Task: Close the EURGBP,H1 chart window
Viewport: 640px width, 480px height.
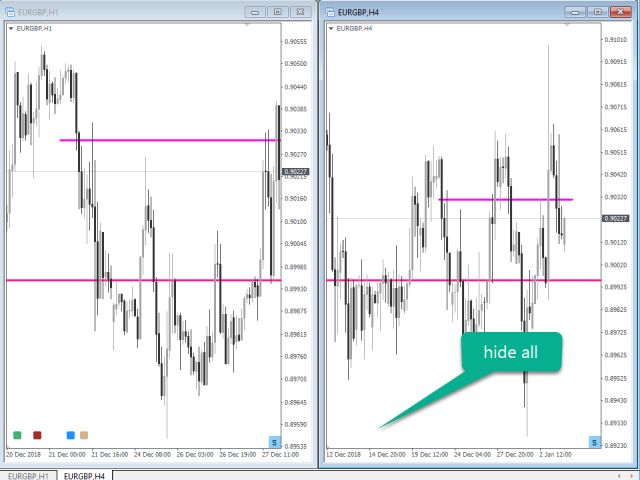Action: (x=300, y=12)
